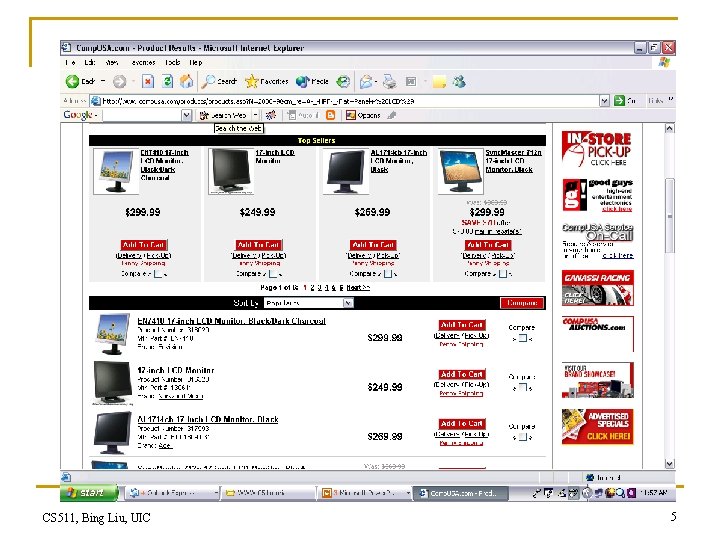
Task: Click the Google toolbar Search Web button
Action: (x=223, y=115)
